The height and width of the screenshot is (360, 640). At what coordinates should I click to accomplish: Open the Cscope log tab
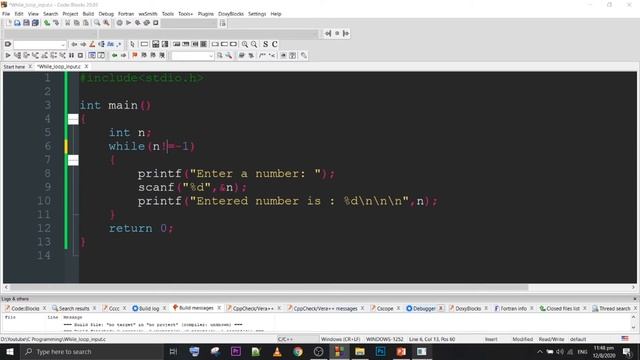click(x=385, y=309)
